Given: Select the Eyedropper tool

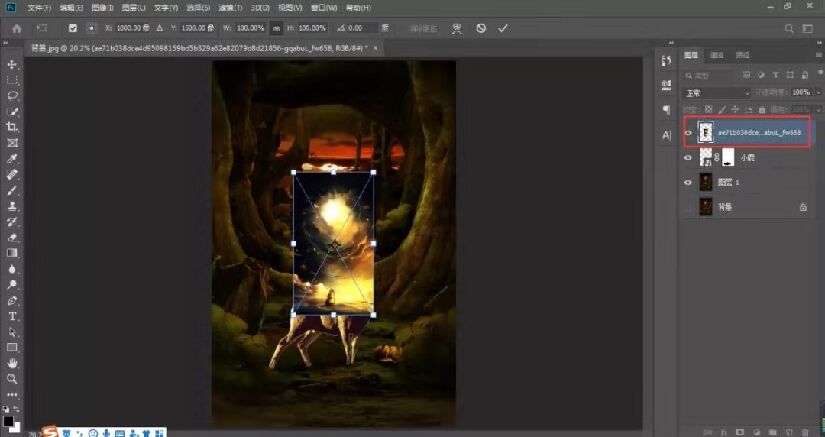Looking at the screenshot, I should pos(12,158).
